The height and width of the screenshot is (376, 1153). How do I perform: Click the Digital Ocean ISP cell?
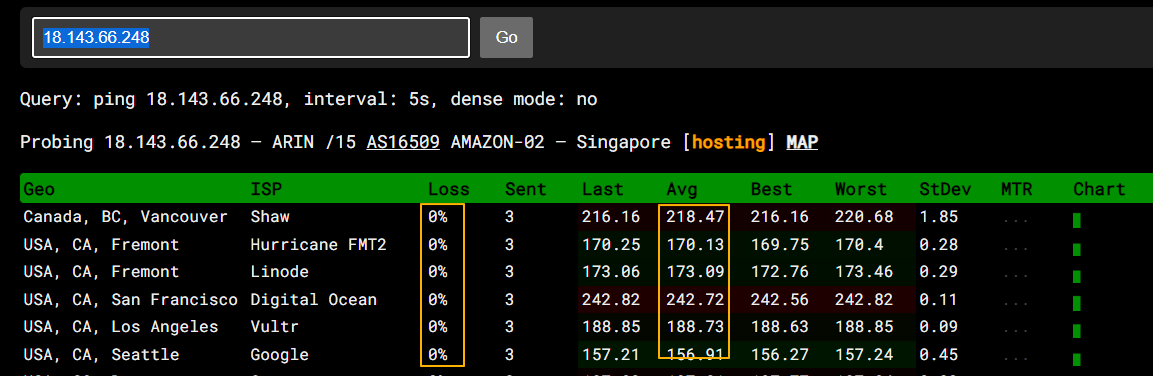[313, 299]
